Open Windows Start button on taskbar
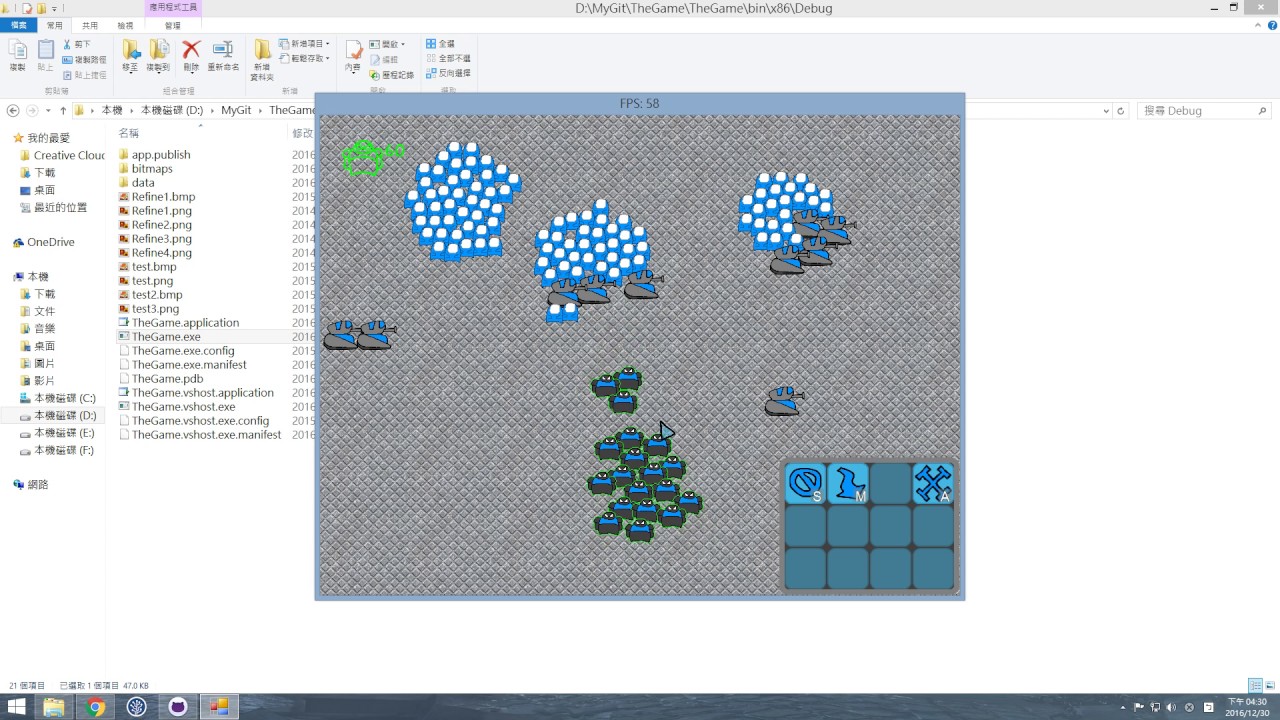1280x720 pixels. 16,707
